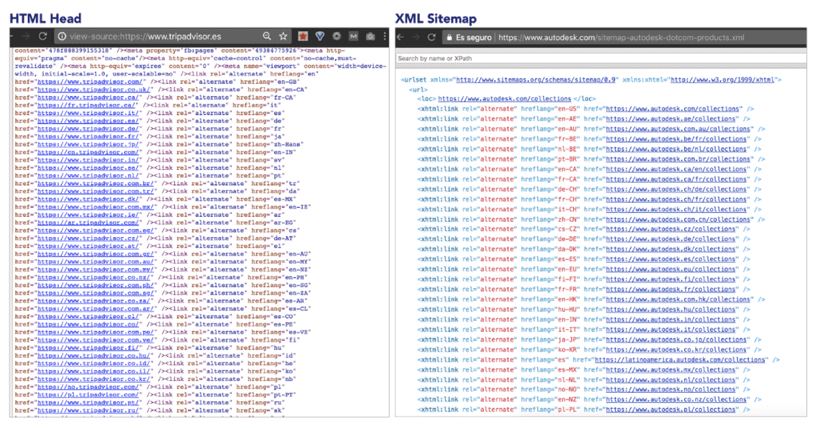This screenshot has width=819, height=428.
Task: Follow the https://www.tripadvisor.com.tr/ link
Action: click(96, 191)
